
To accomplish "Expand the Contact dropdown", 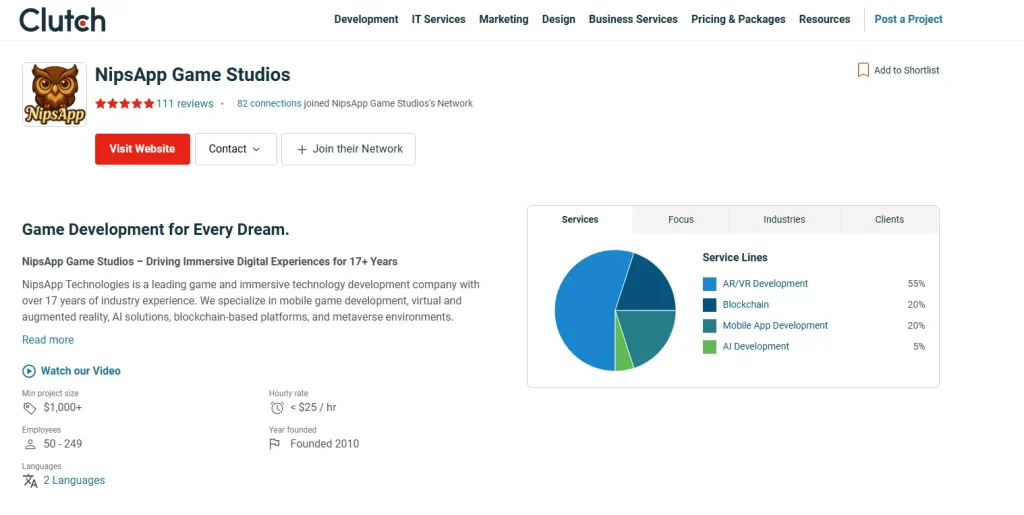I will [x=235, y=149].
